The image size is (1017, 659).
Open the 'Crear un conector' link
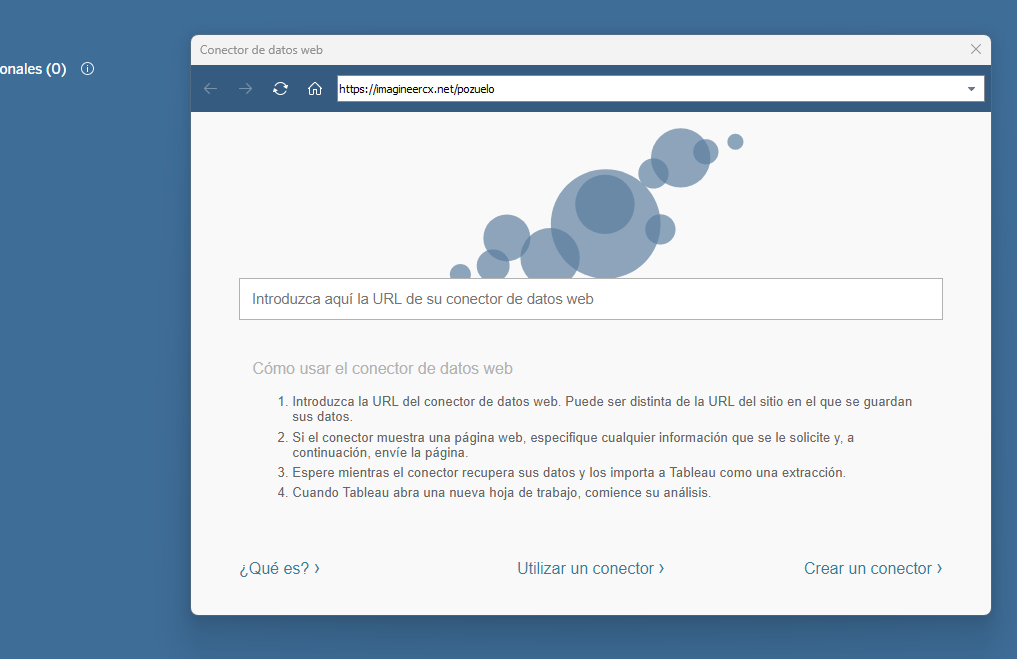[x=872, y=568]
